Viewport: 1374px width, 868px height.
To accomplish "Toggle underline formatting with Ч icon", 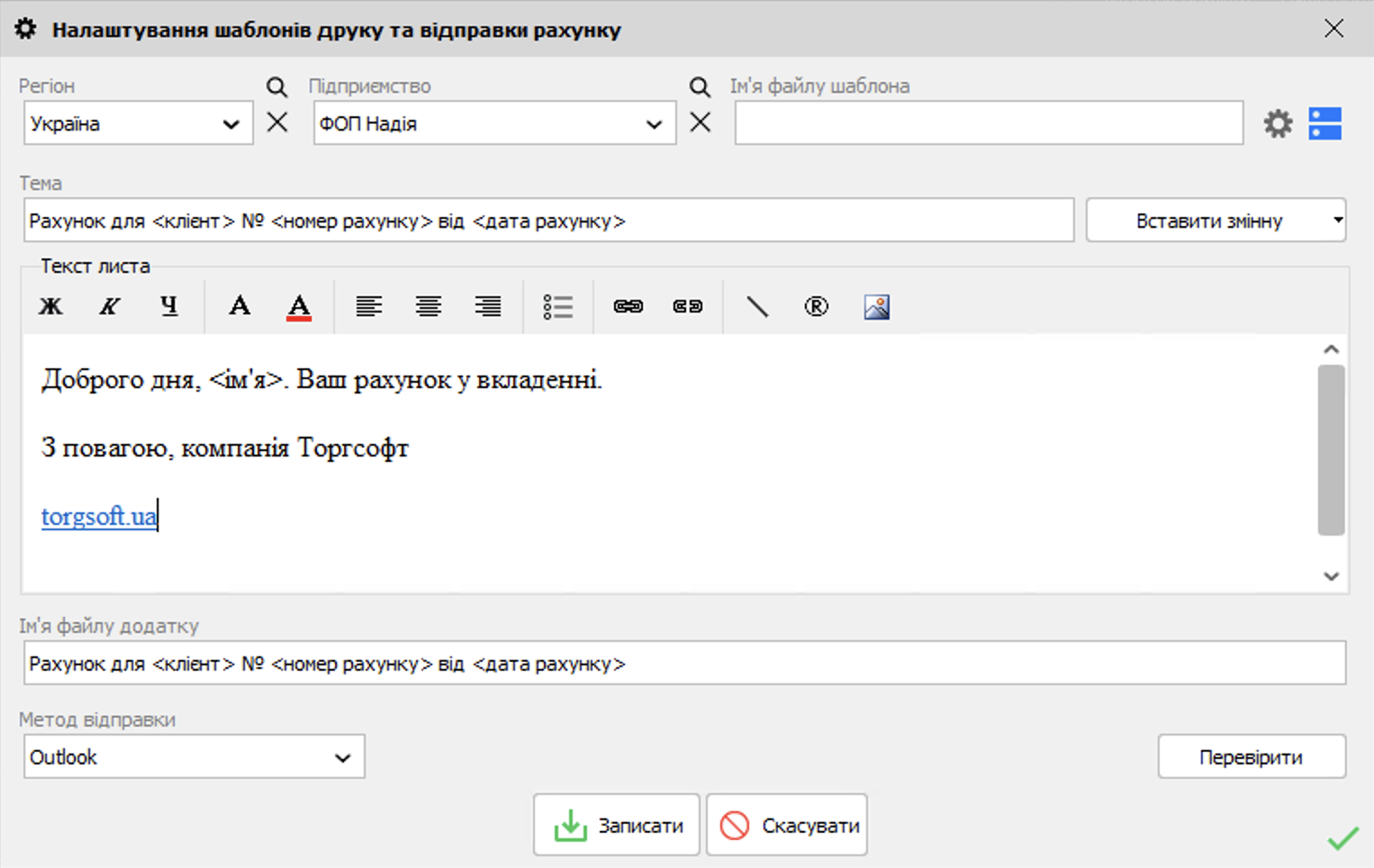I will tap(169, 307).
